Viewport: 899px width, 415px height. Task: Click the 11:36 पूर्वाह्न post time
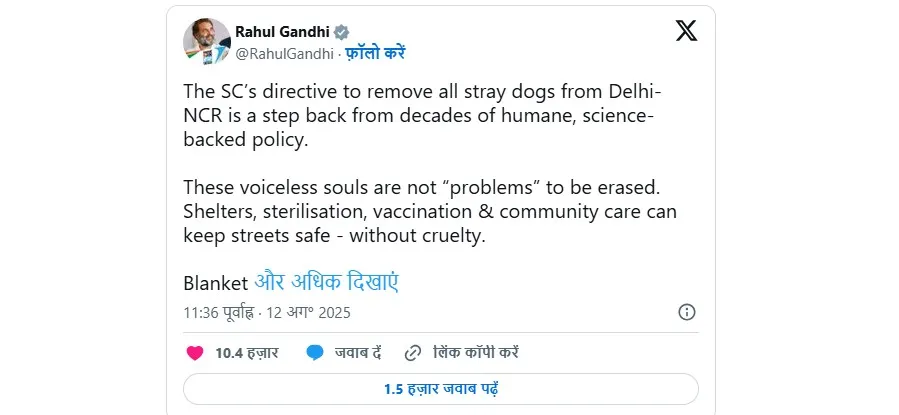pyautogui.click(x=219, y=312)
